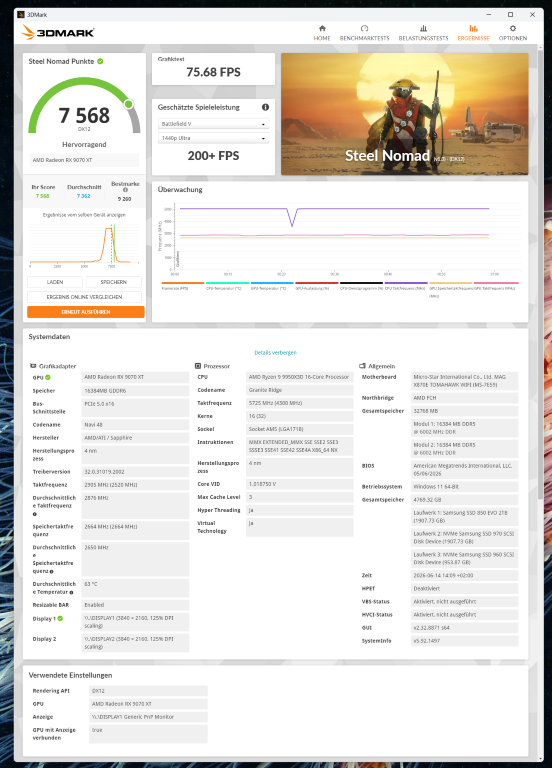The width and height of the screenshot is (552, 768).
Task: Open the Battlefield V game dropdown
Action: coord(214,124)
